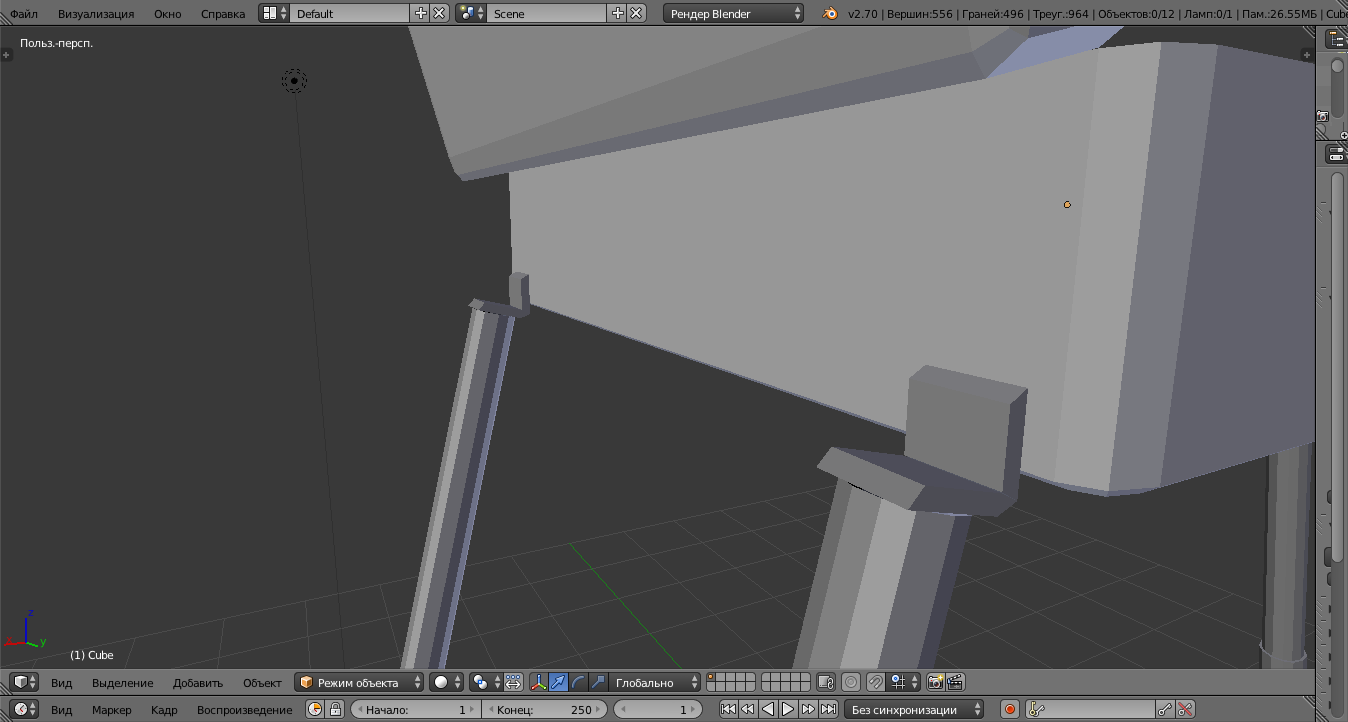Image resolution: width=1348 pixels, height=722 pixels.
Task: Open the 3D view editor type selector
Action: point(24,682)
